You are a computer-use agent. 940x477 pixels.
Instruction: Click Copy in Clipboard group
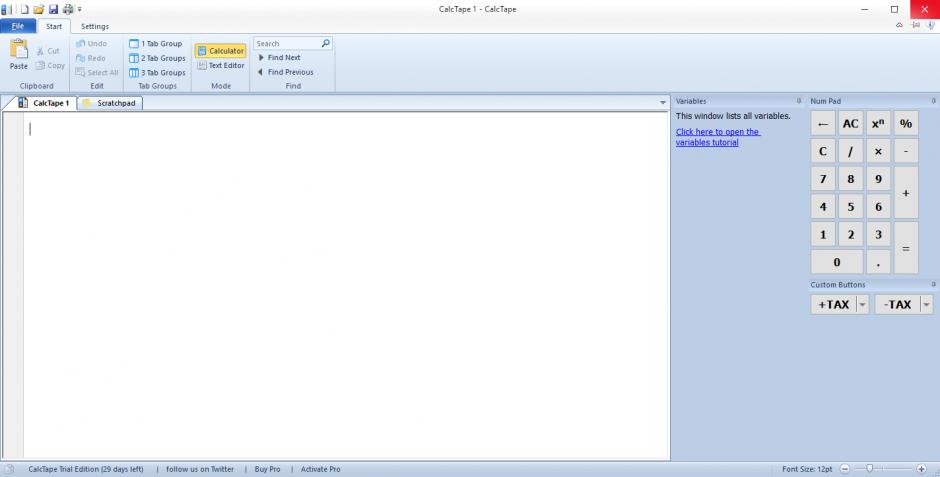tap(50, 65)
